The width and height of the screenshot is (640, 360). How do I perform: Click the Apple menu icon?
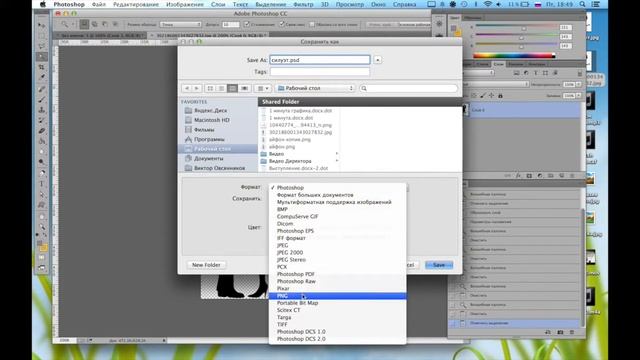click(43, 4)
